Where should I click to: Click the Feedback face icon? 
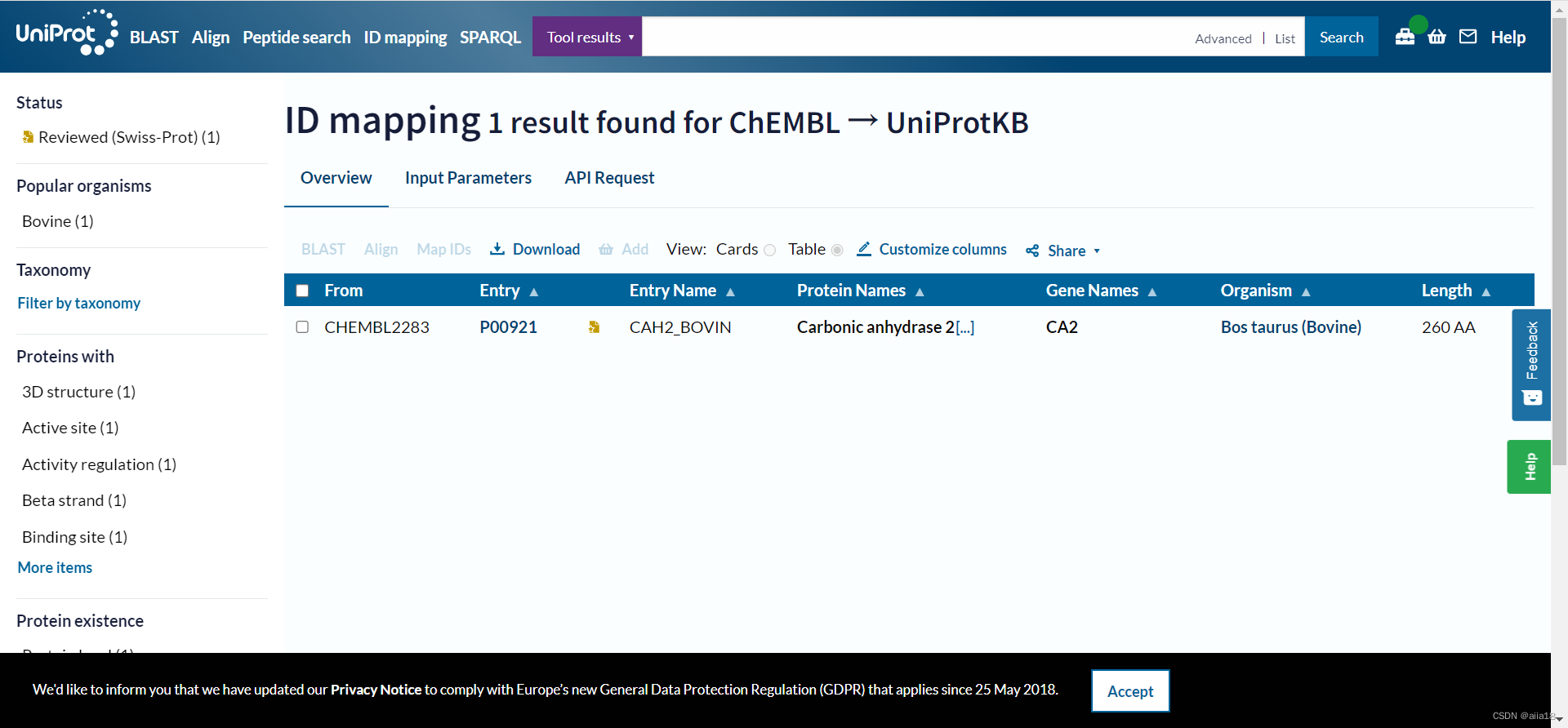click(x=1532, y=397)
